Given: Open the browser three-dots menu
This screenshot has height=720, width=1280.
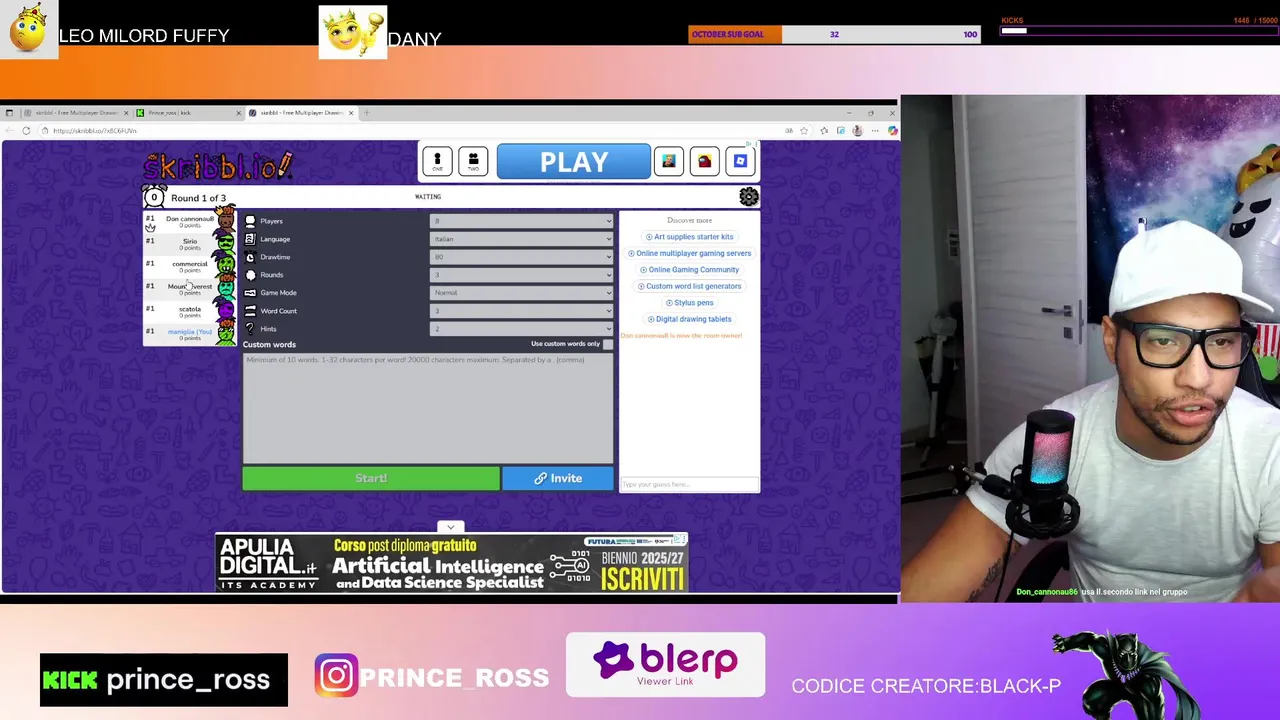Looking at the screenshot, I should tap(875, 131).
